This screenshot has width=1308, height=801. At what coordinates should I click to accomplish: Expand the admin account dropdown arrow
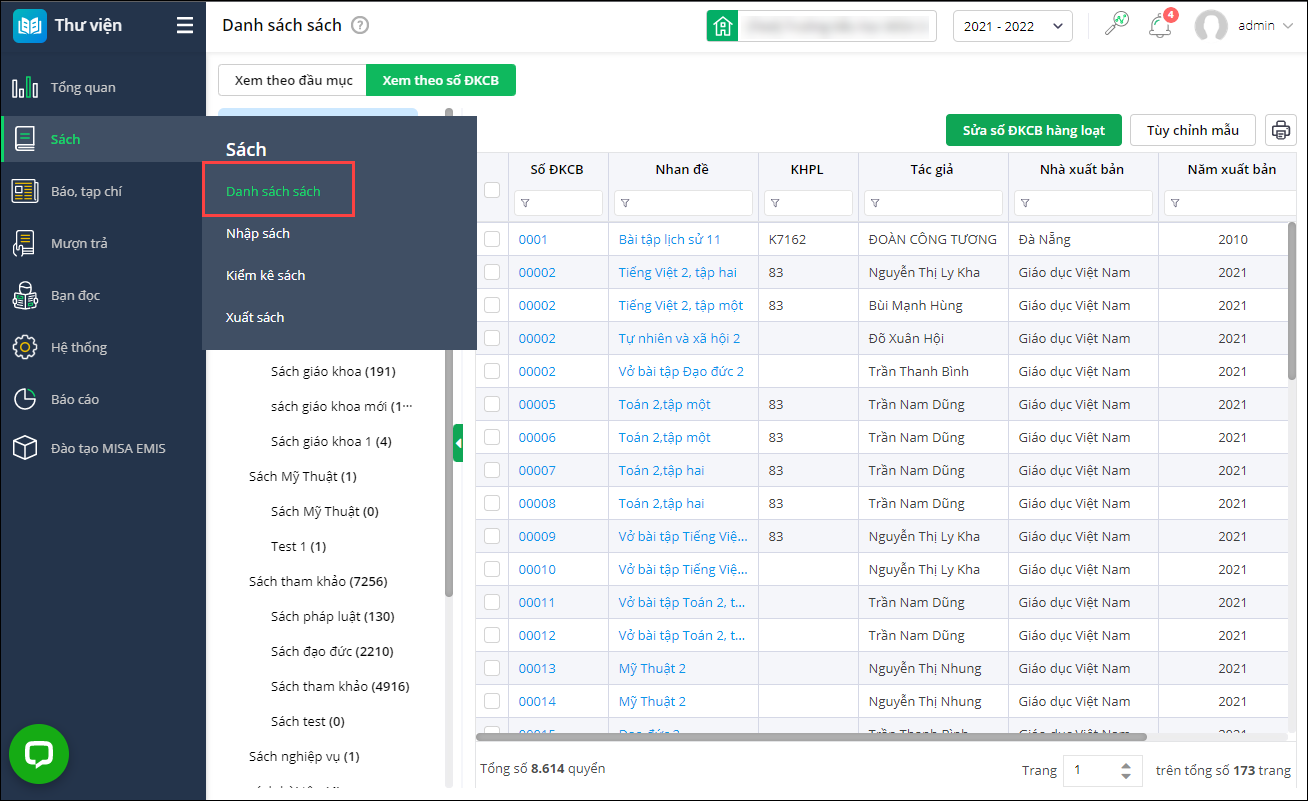click(1286, 26)
